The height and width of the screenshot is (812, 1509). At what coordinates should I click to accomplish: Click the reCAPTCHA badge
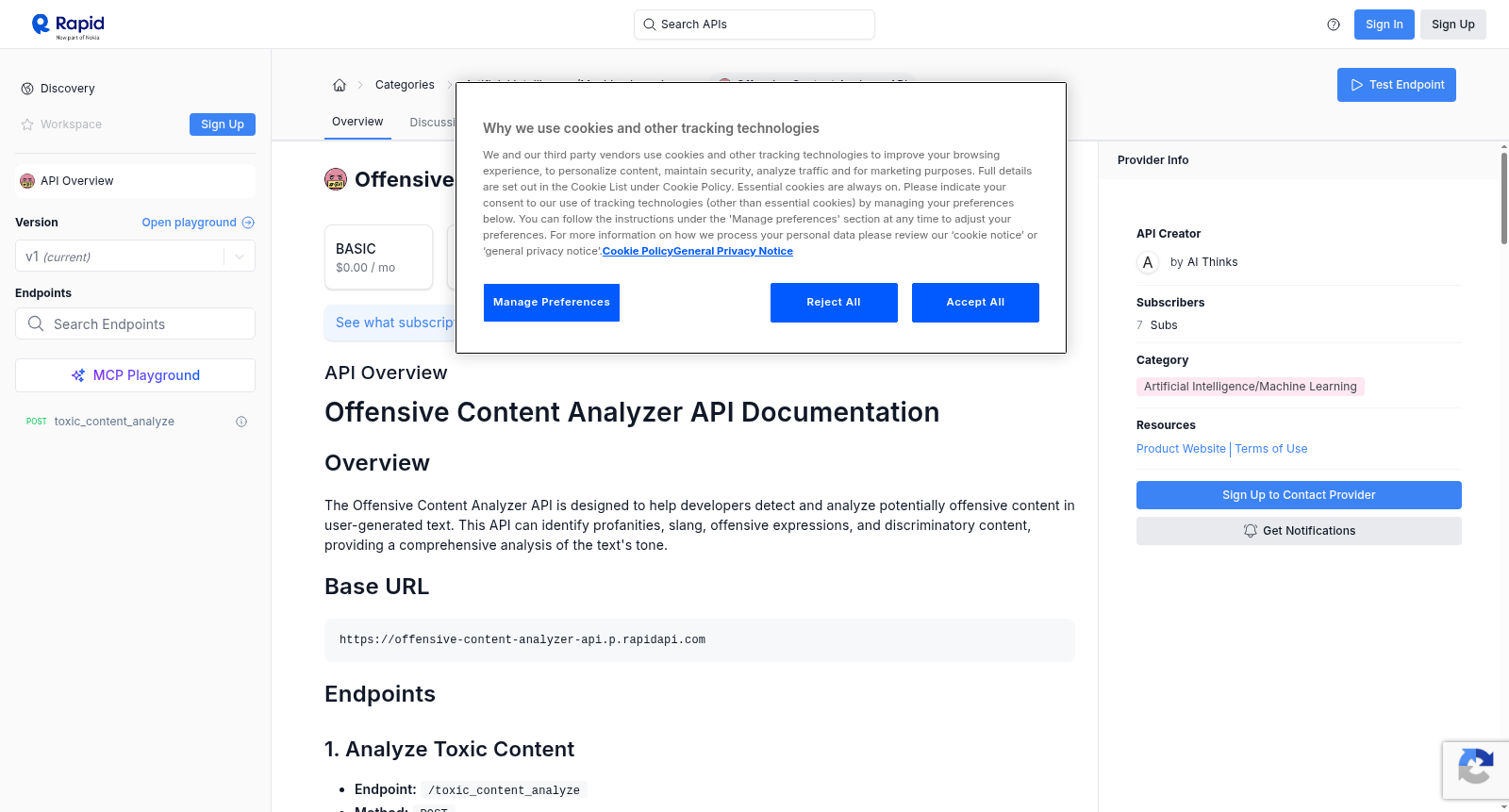click(x=1476, y=770)
